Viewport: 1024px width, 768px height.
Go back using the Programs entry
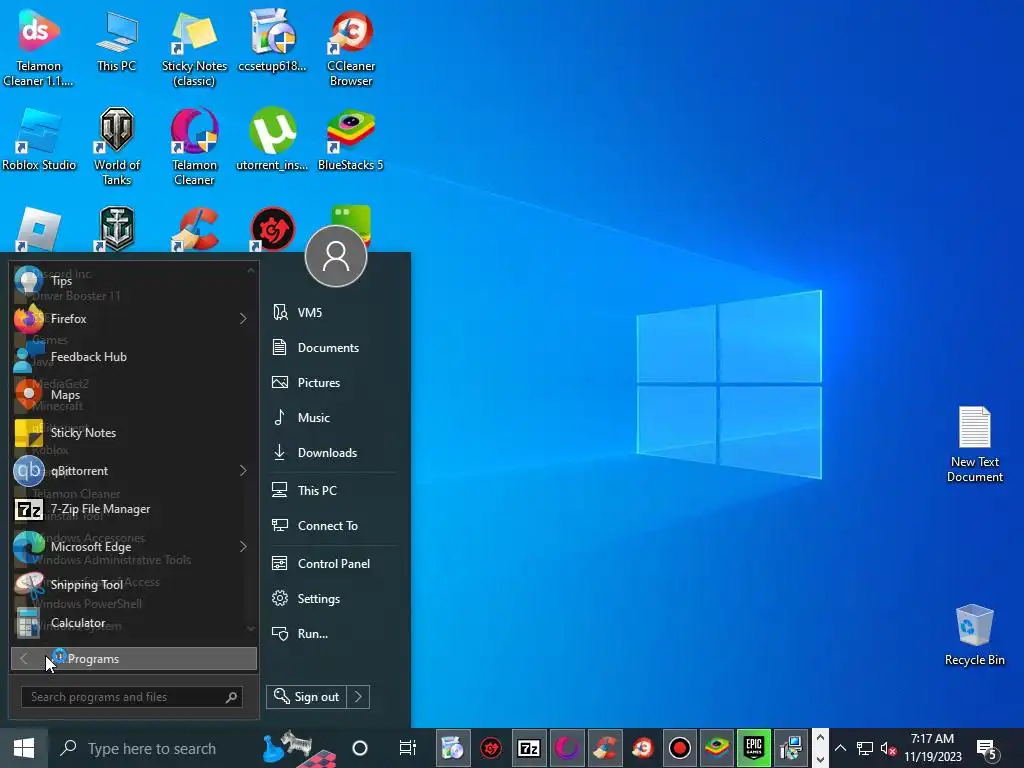[x=134, y=659]
